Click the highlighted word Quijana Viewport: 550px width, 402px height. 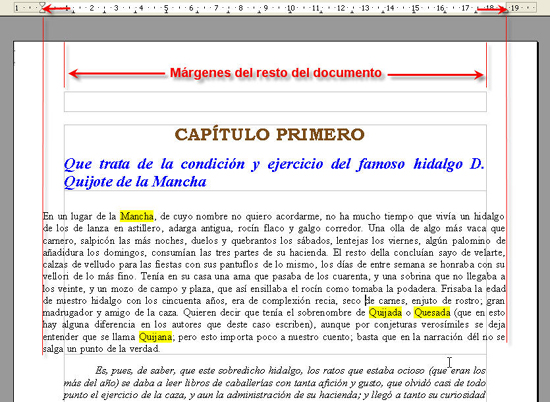pos(155,337)
